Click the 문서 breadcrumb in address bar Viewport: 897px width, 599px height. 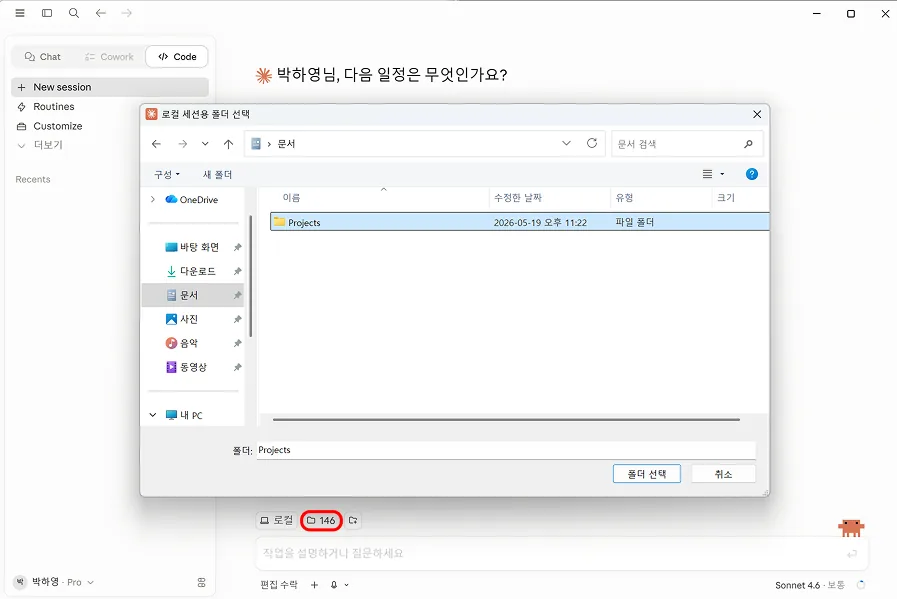click(286, 144)
